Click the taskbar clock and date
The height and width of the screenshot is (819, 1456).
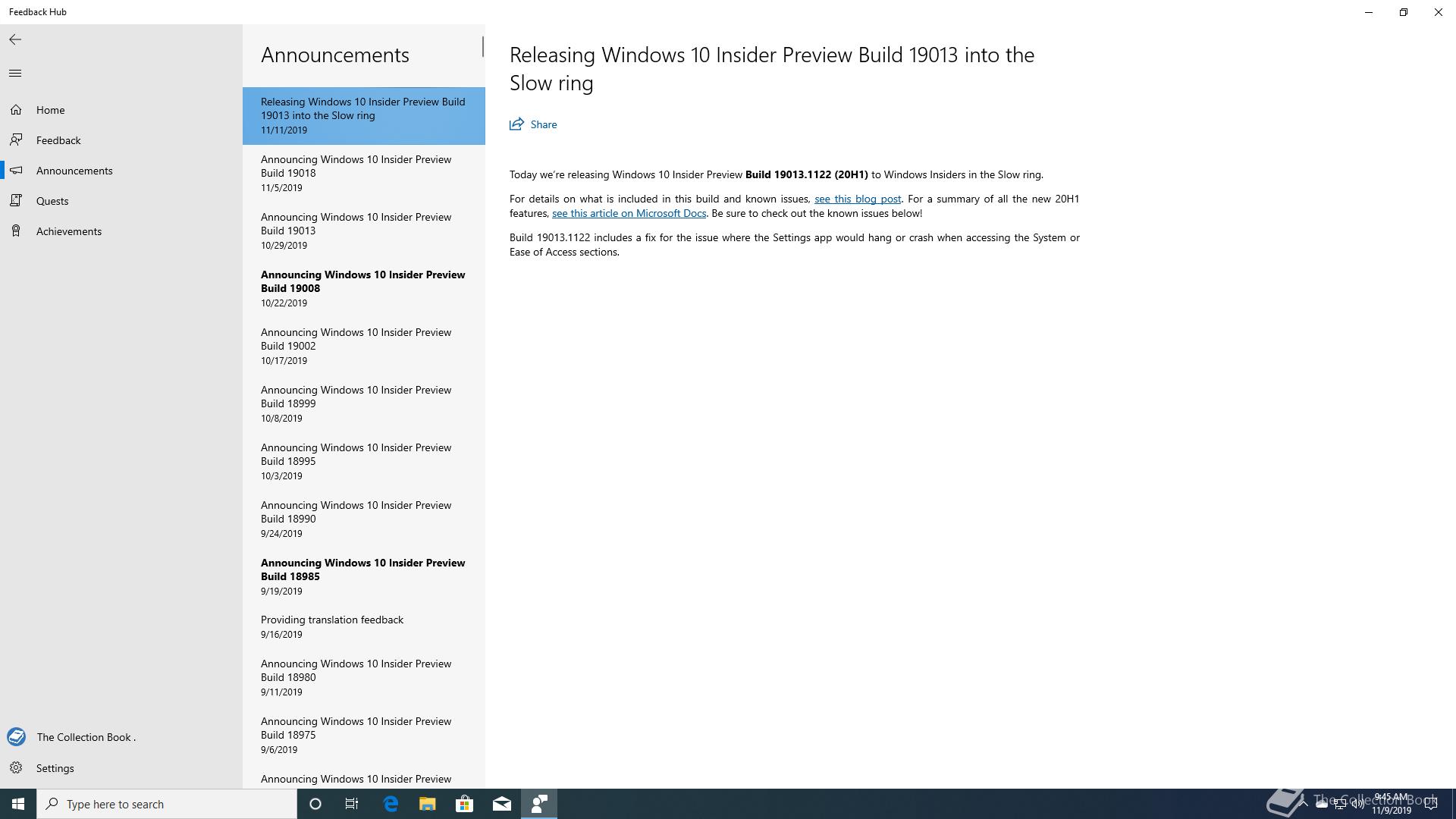pos(1391,804)
